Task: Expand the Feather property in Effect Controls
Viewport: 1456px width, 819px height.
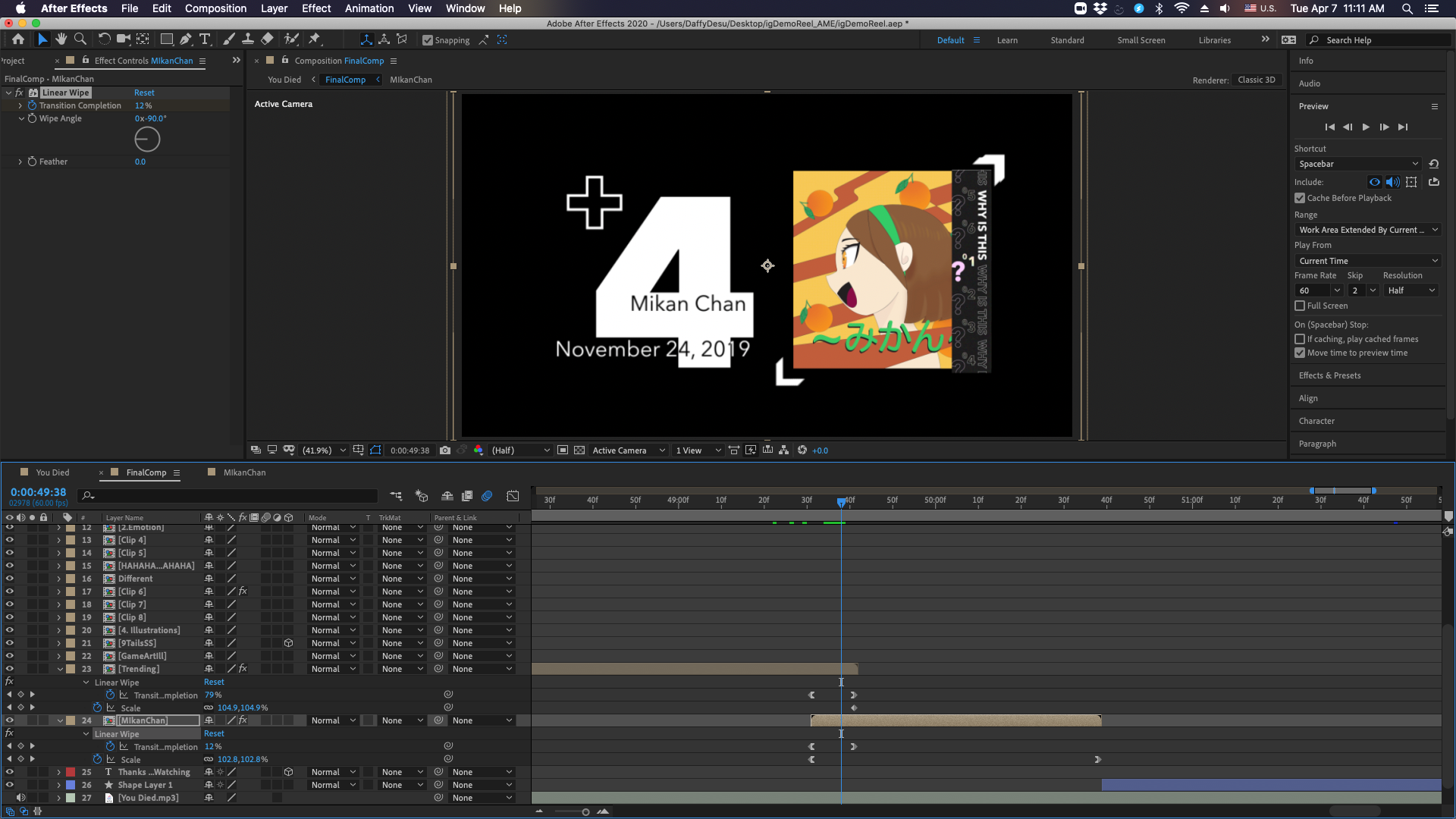Action: pyautogui.click(x=20, y=162)
